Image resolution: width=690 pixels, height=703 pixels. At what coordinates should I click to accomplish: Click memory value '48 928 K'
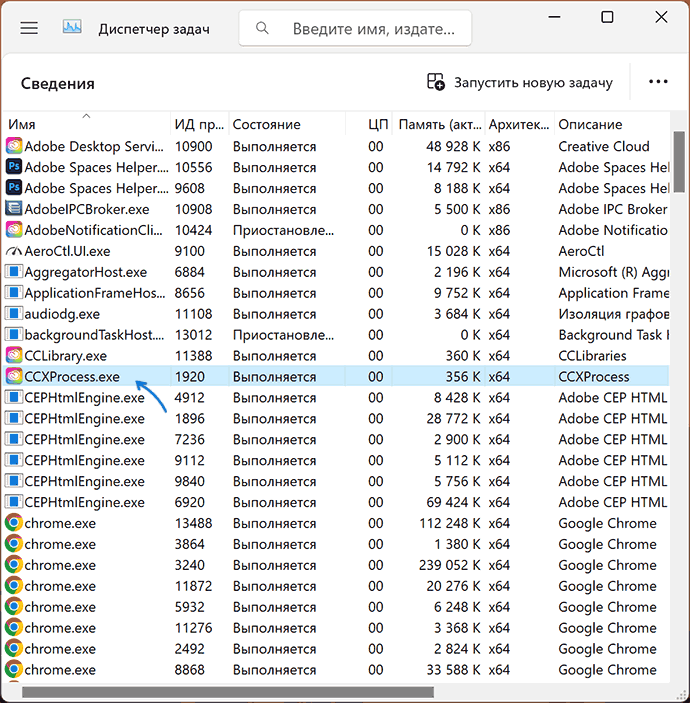click(453, 146)
